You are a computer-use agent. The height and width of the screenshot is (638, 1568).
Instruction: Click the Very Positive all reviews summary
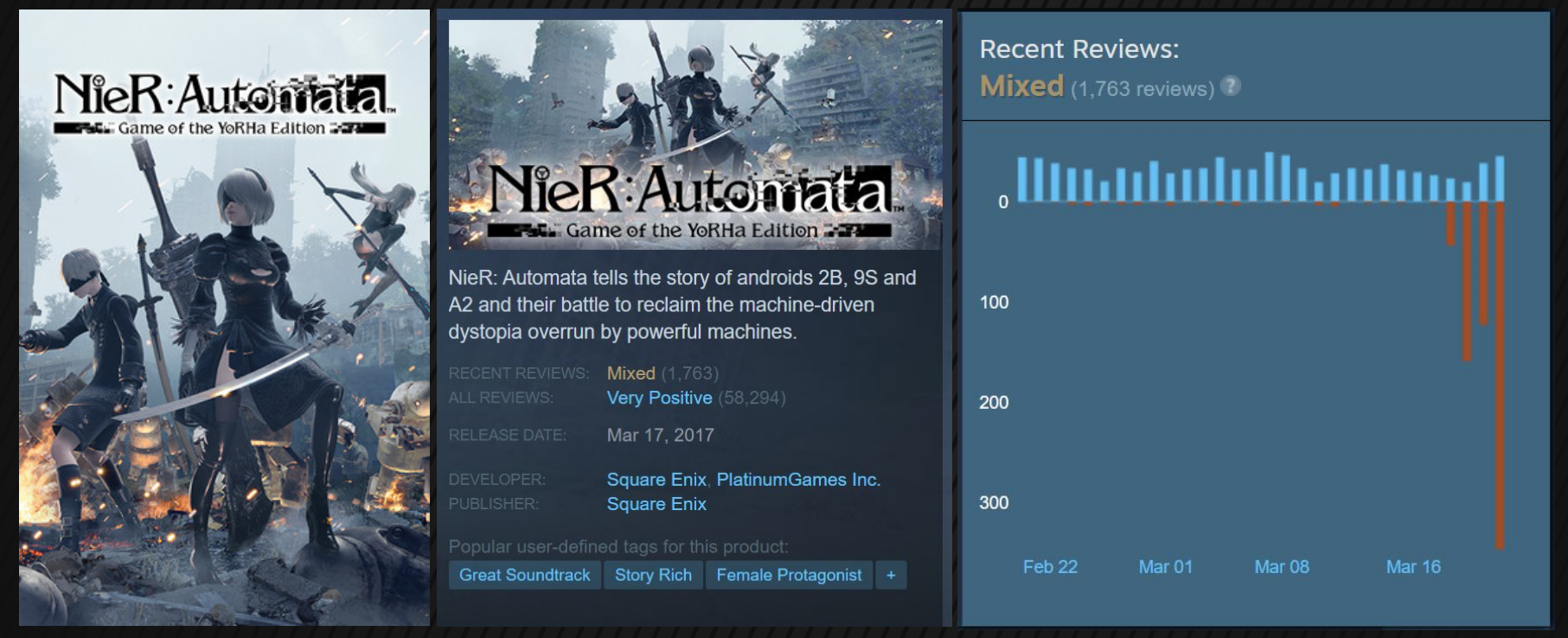[x=659, y=398]
